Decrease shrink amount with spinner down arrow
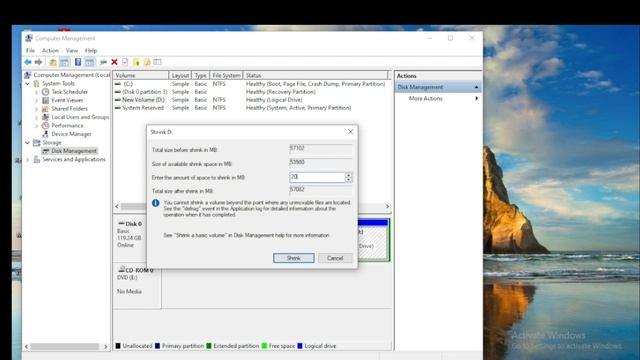Viewport: 640px width, 360px height. (348, 180)
